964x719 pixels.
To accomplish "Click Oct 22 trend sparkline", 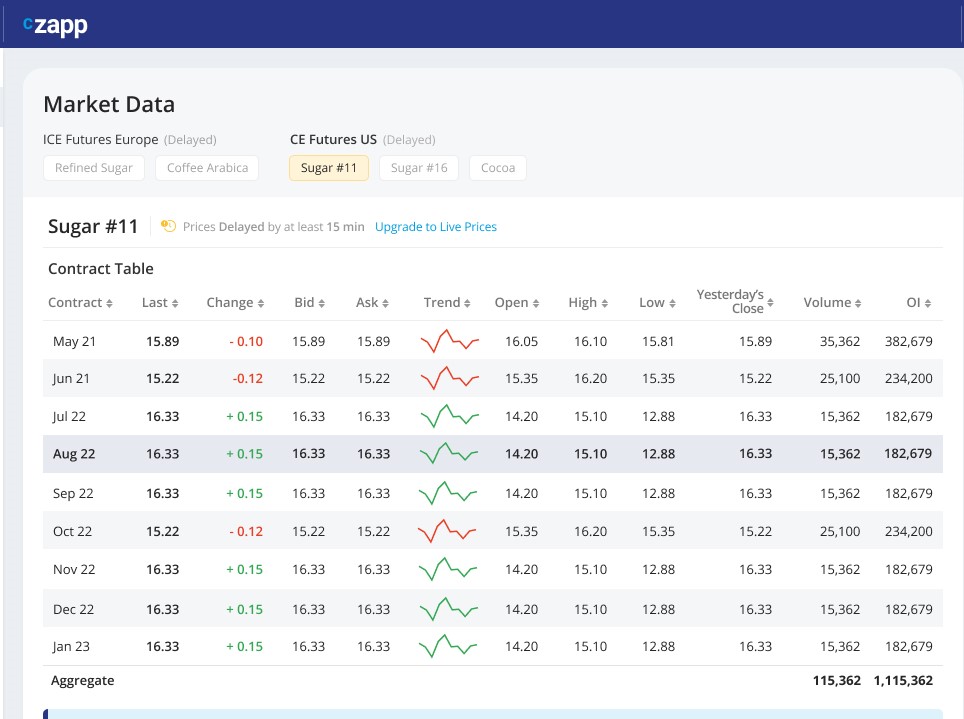I will click(447, 531).
